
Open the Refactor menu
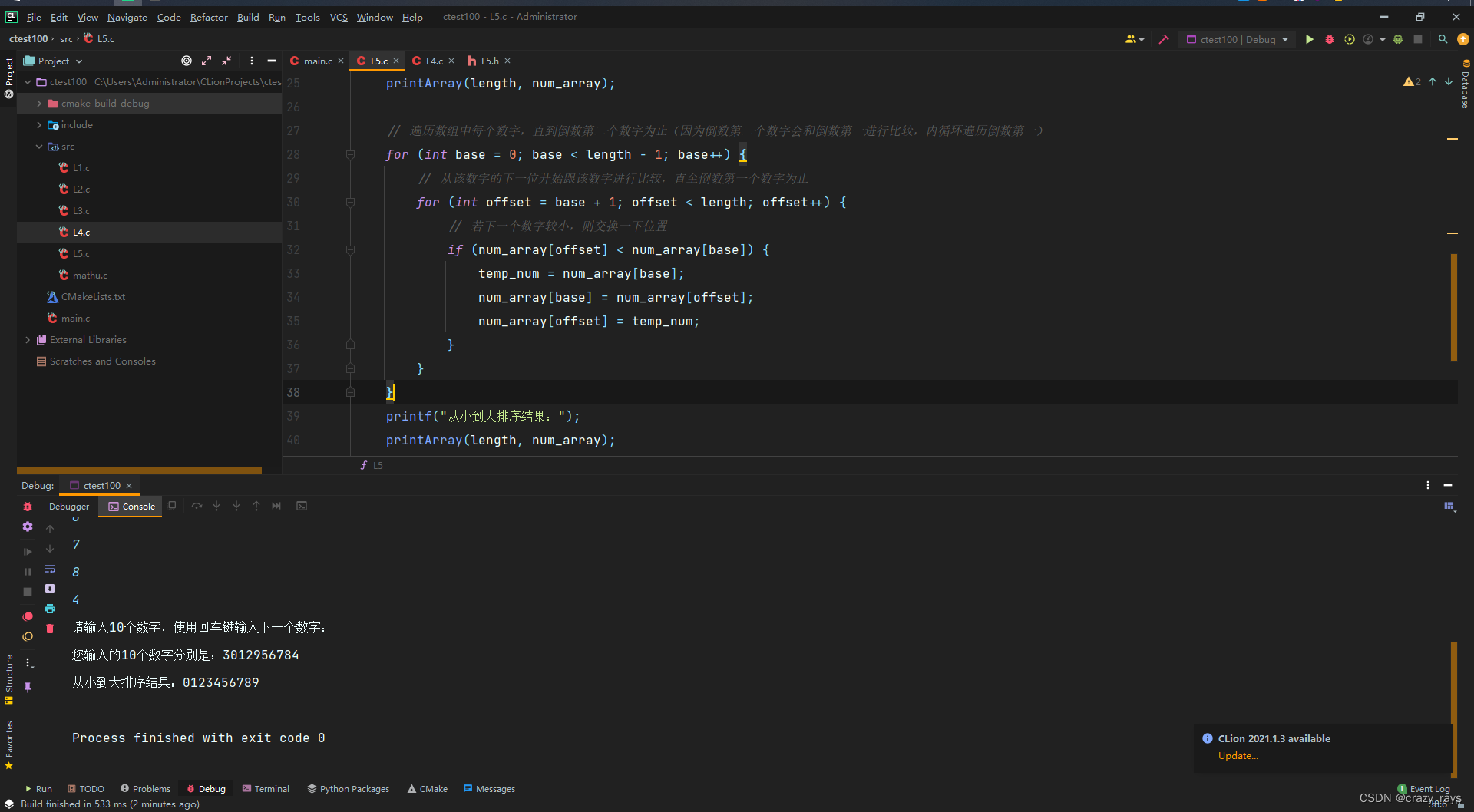click(209, 17)
